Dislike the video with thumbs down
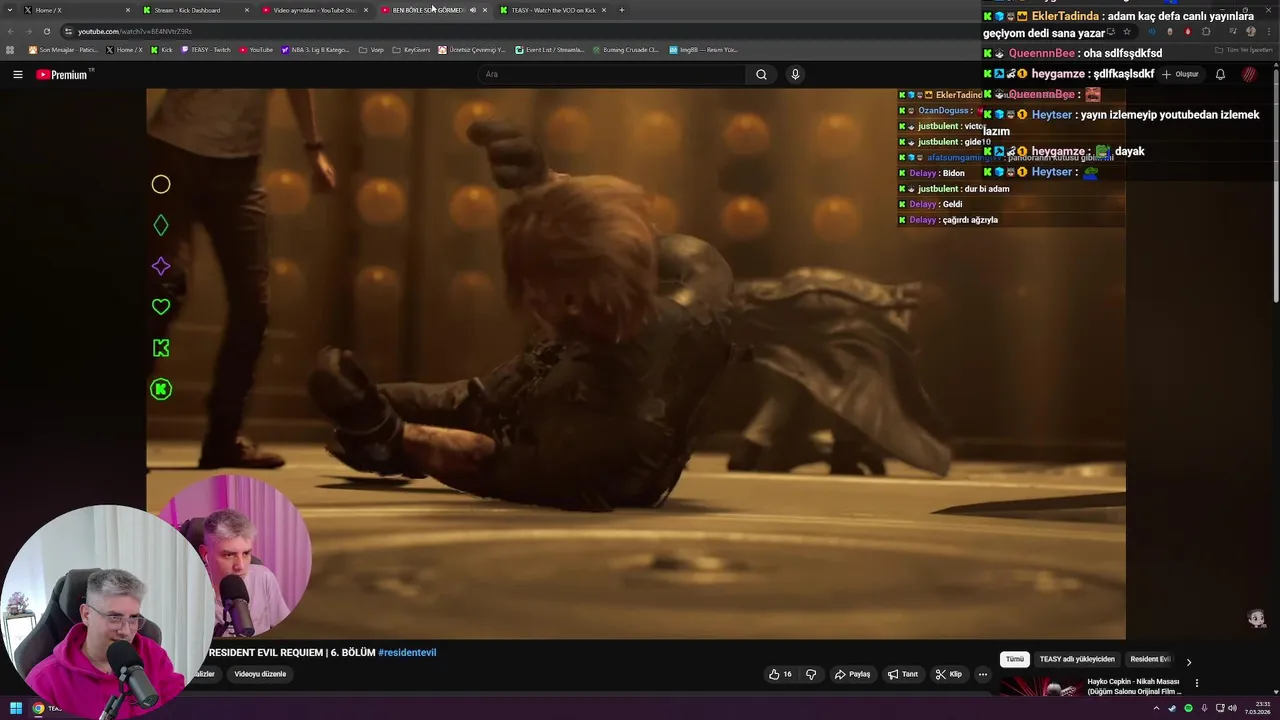The width and height of the screenshot is (1280, 720). tap(811, 674)
